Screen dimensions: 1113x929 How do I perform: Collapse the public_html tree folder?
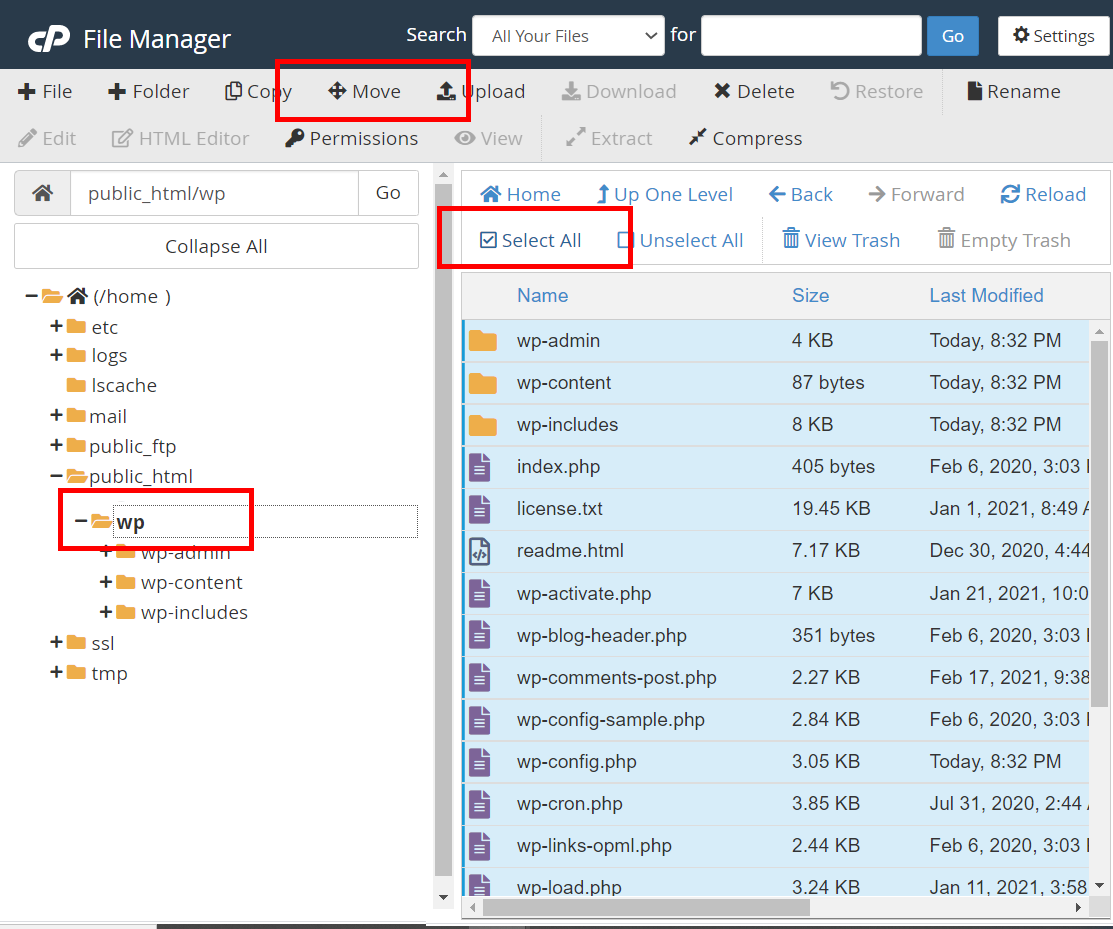coord(57,476)
